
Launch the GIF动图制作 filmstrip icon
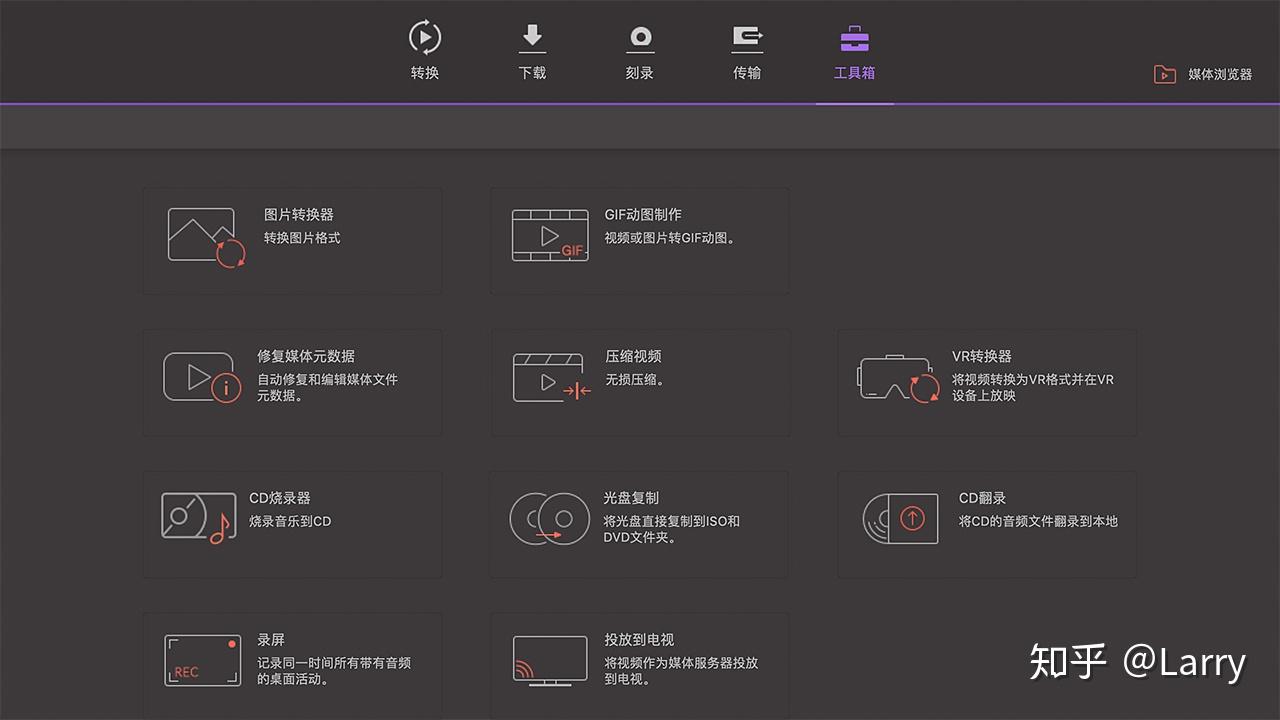[x=550, y=236]
